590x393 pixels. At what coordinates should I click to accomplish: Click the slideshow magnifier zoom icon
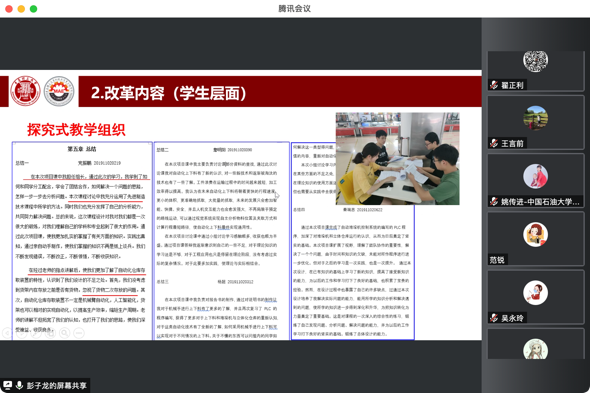point(64,333)
